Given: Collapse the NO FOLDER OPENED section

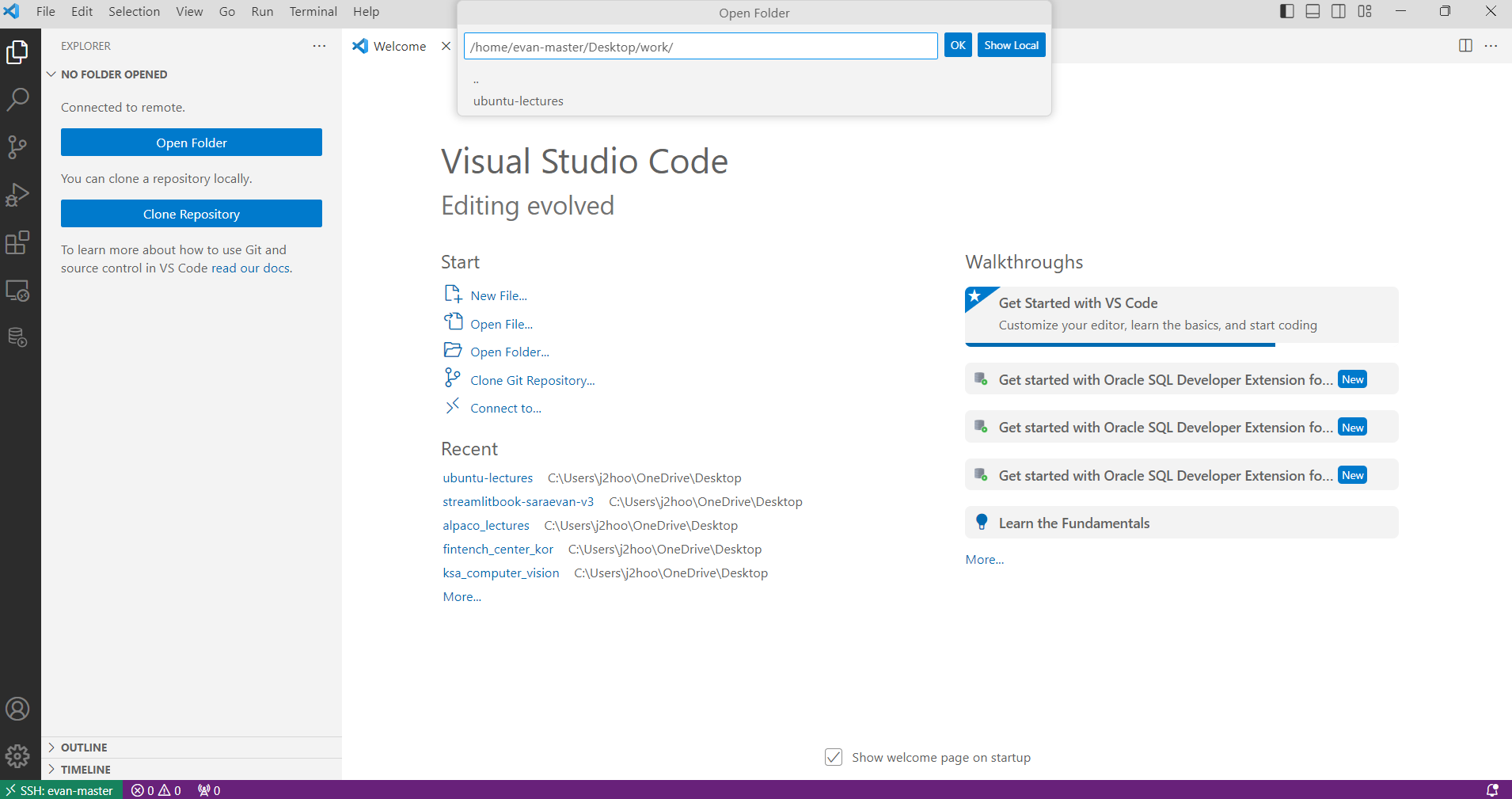Looking at the screenshot, I should click(192, 74).
